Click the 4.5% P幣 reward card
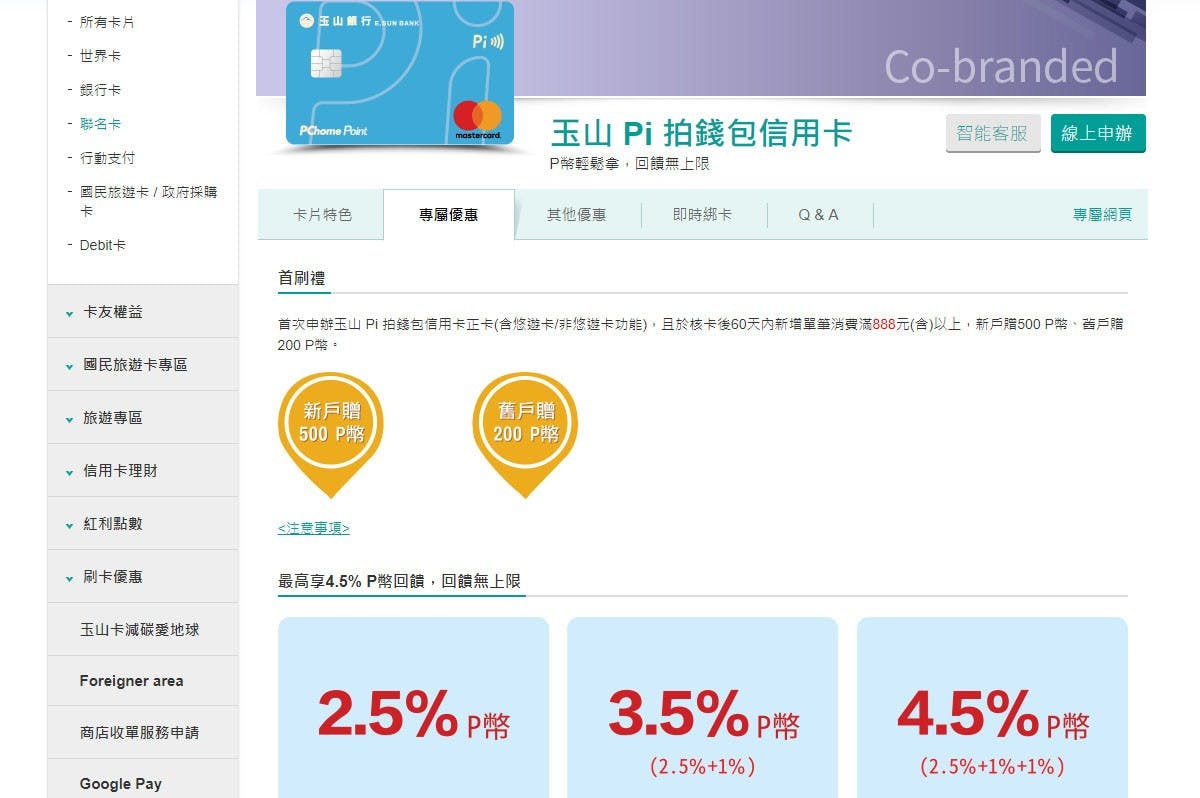 (992, 708)
